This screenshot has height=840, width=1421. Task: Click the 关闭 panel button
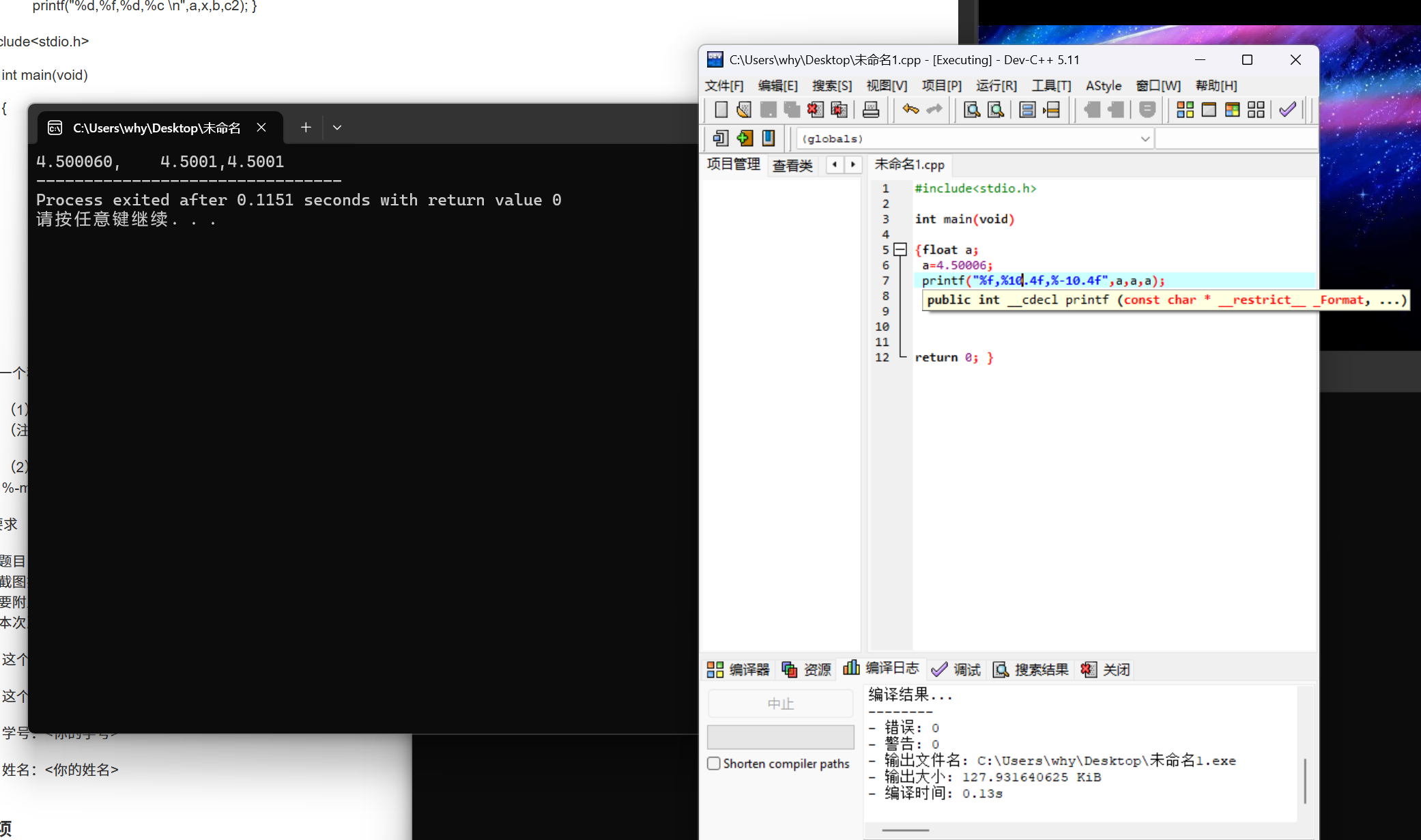point(1106,670)
